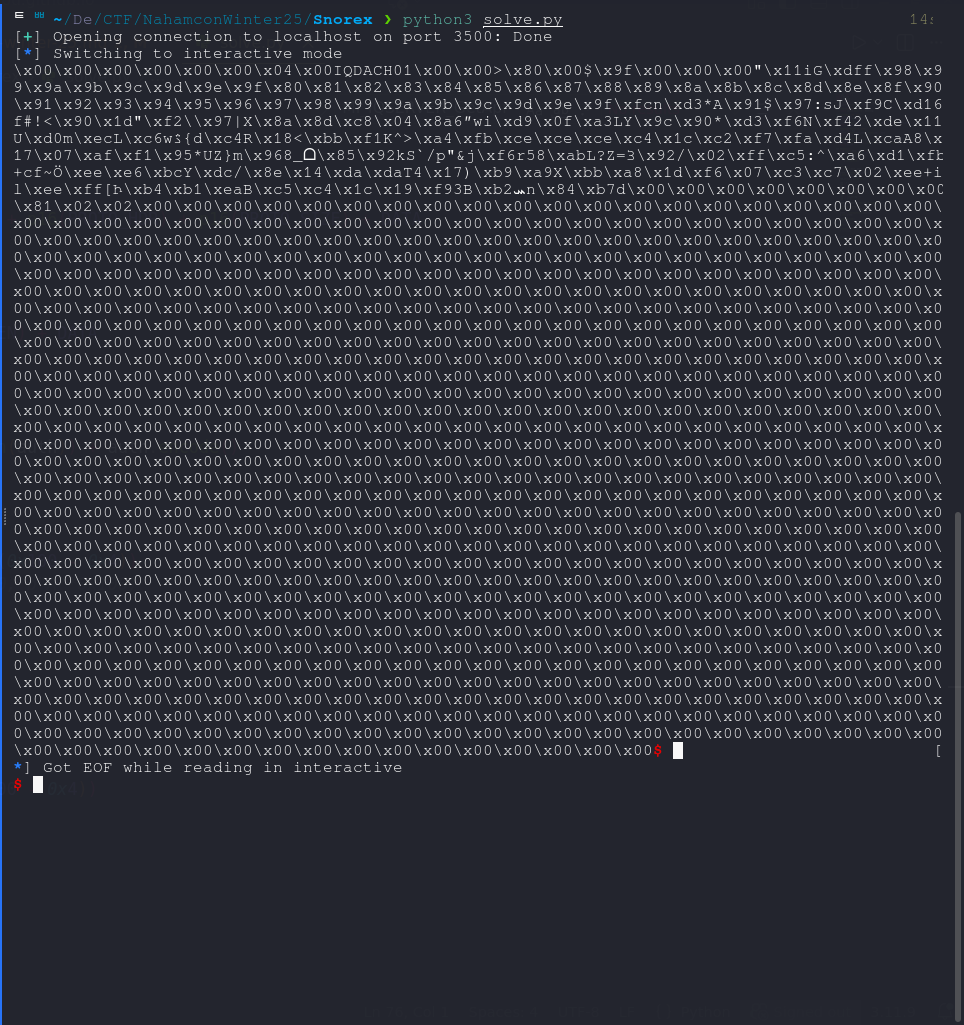964x1025 pixels.
Task: Click the blue * before Got EOF
Action: 18,767
